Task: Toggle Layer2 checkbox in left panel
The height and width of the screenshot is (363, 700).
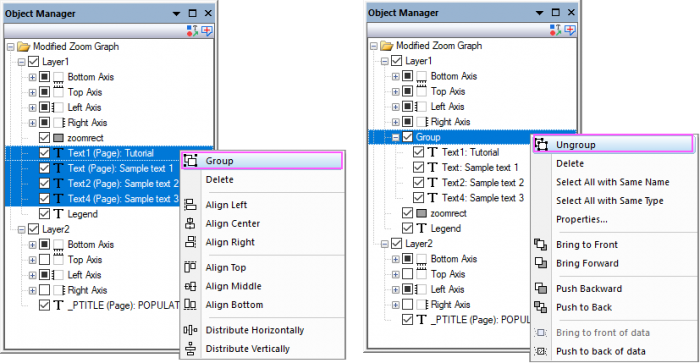Action: pyautogui.click(x=33, y=229)
